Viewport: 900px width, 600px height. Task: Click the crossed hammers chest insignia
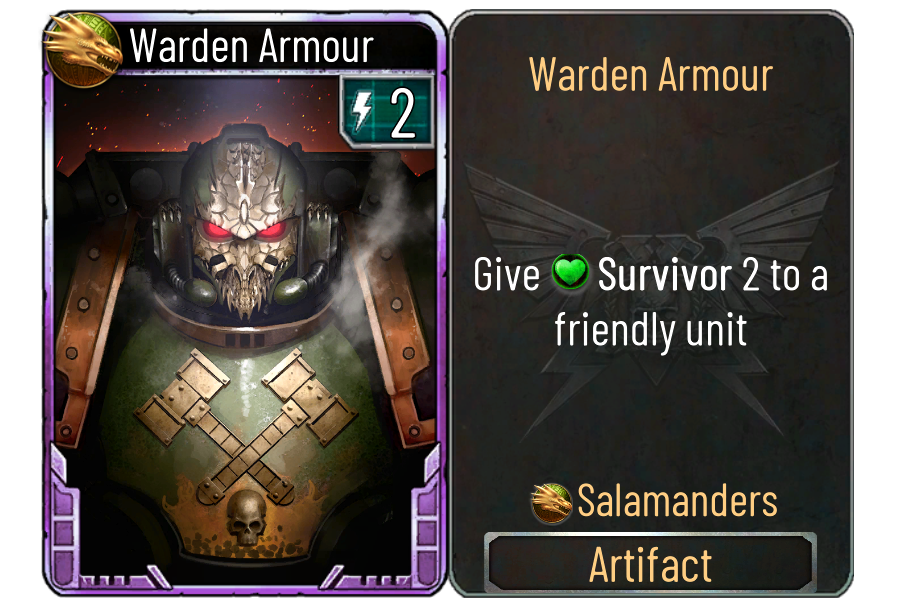point(246,423)
